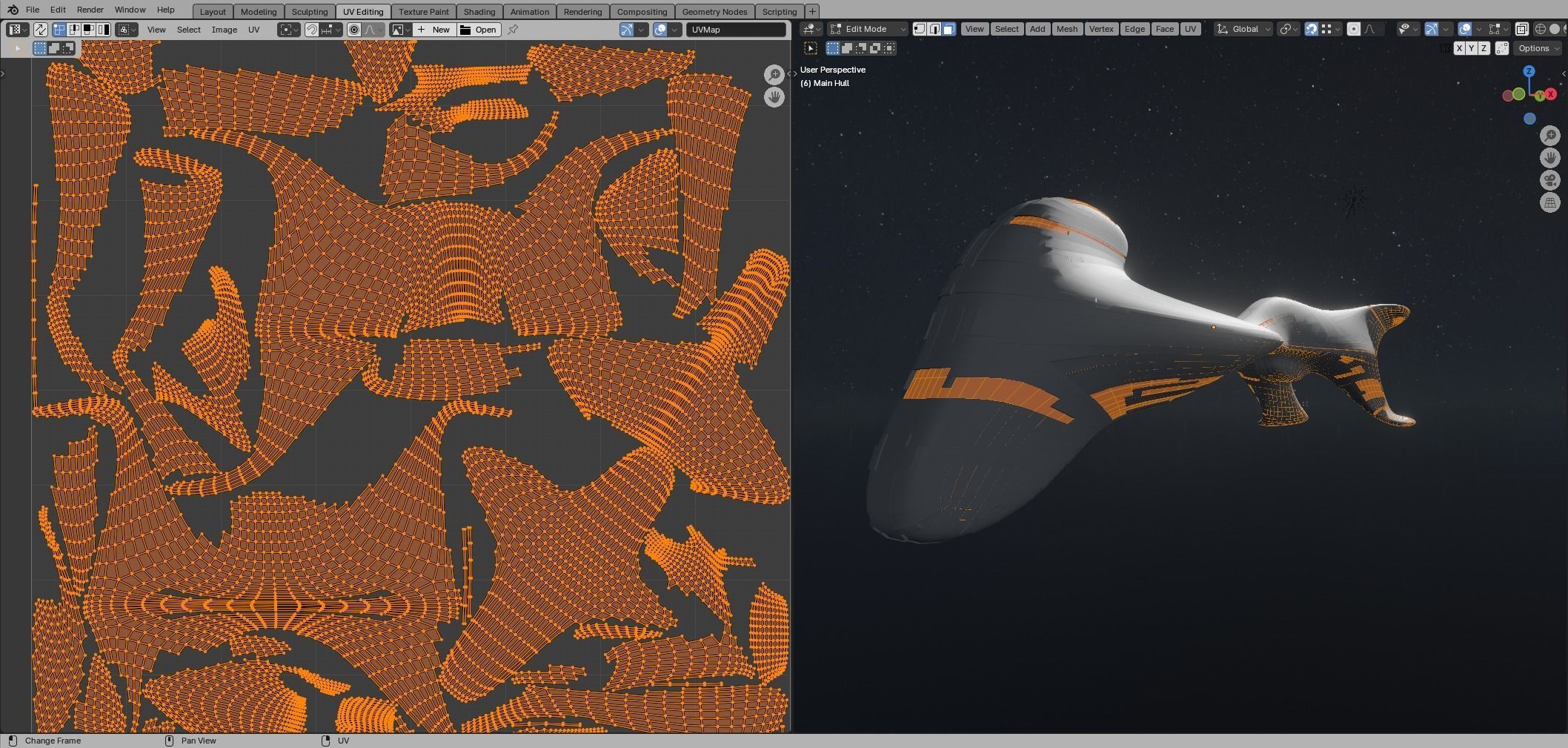The image size is (1568, 748).
Task: Click viewport Add menu button
Action: coord(1037,29)
